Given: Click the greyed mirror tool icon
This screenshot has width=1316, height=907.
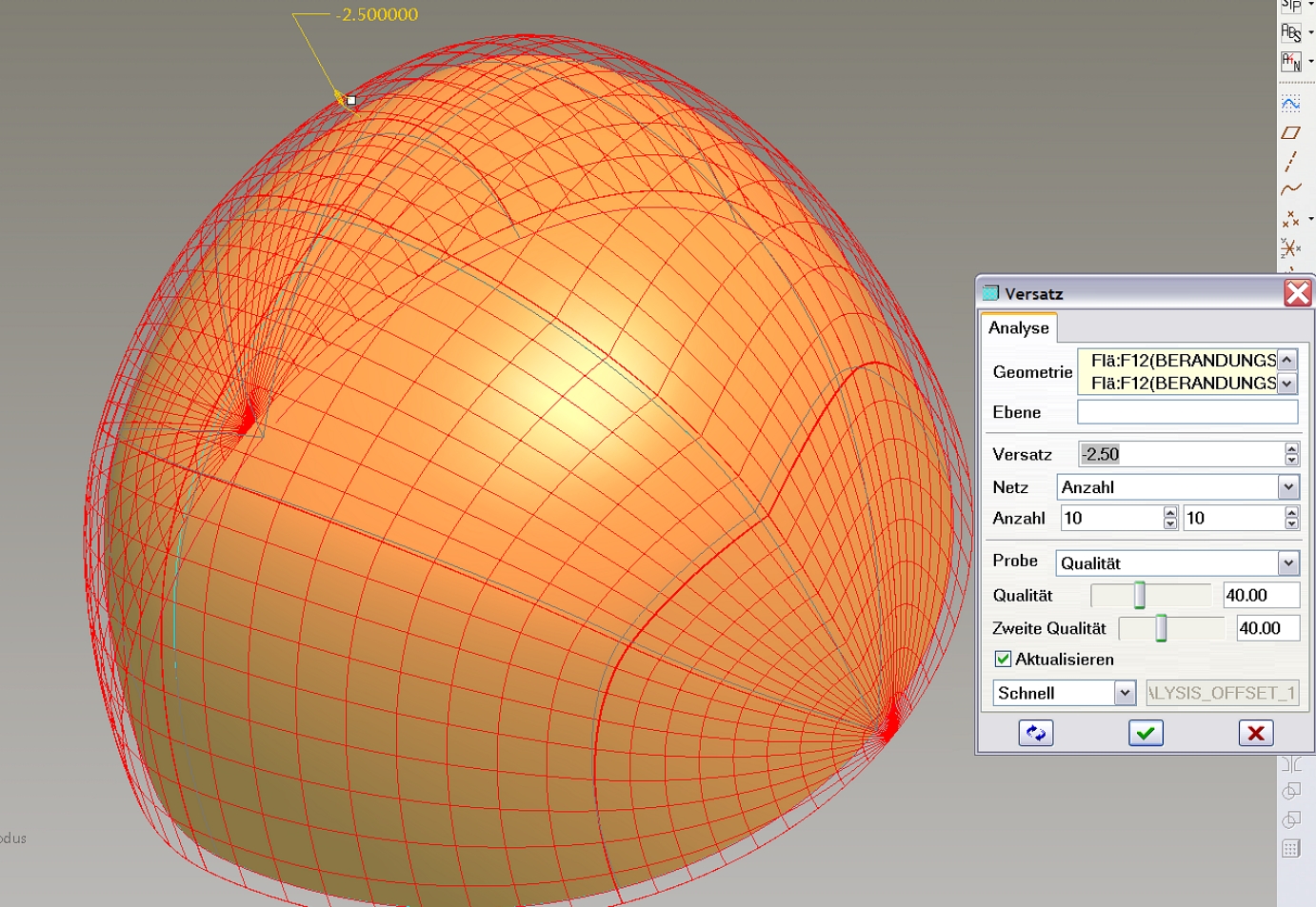Looking at the screenshot, I should click(x=1291, y=764).
